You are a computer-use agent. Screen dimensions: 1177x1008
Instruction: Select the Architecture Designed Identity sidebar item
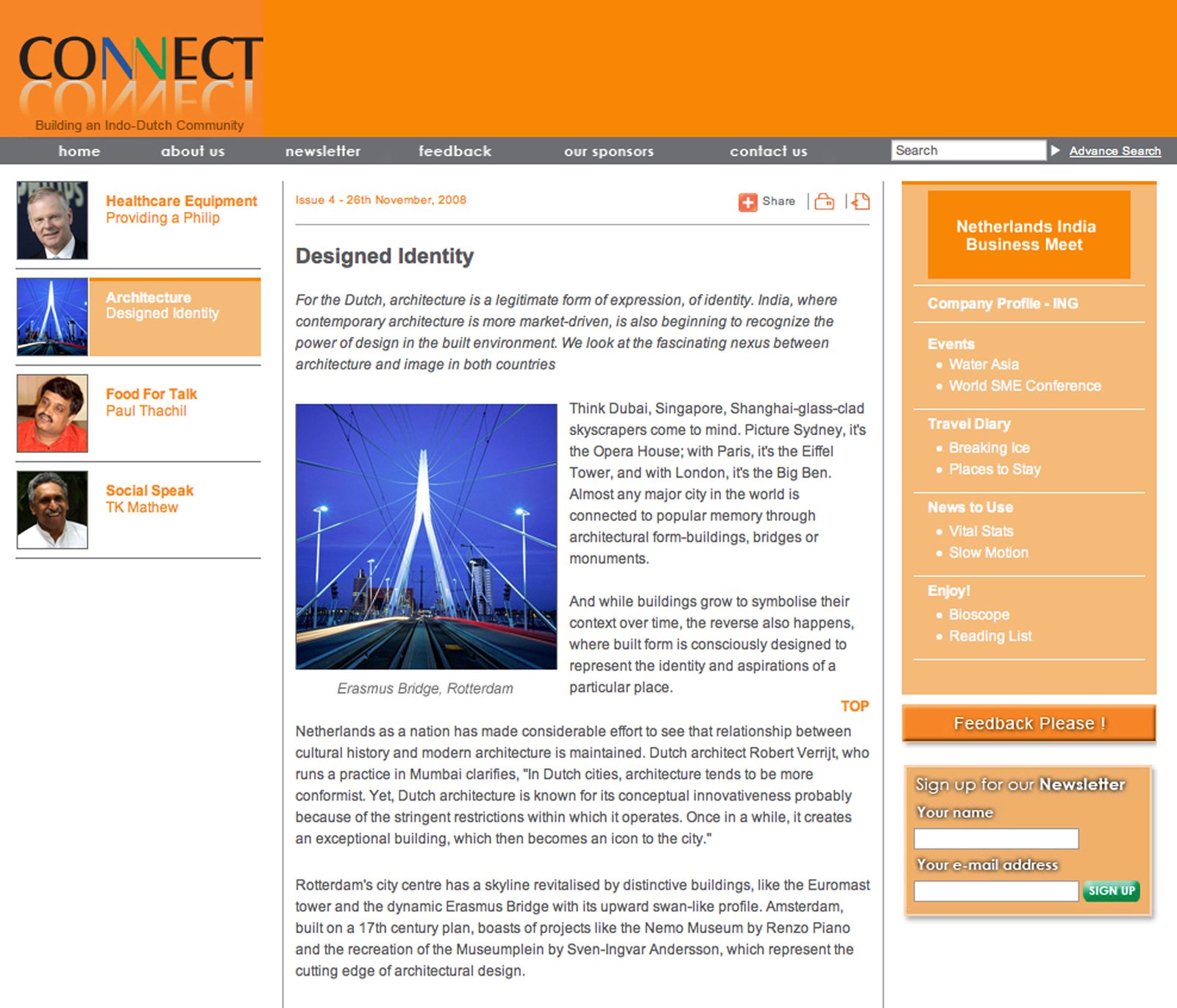coord(174,317)
